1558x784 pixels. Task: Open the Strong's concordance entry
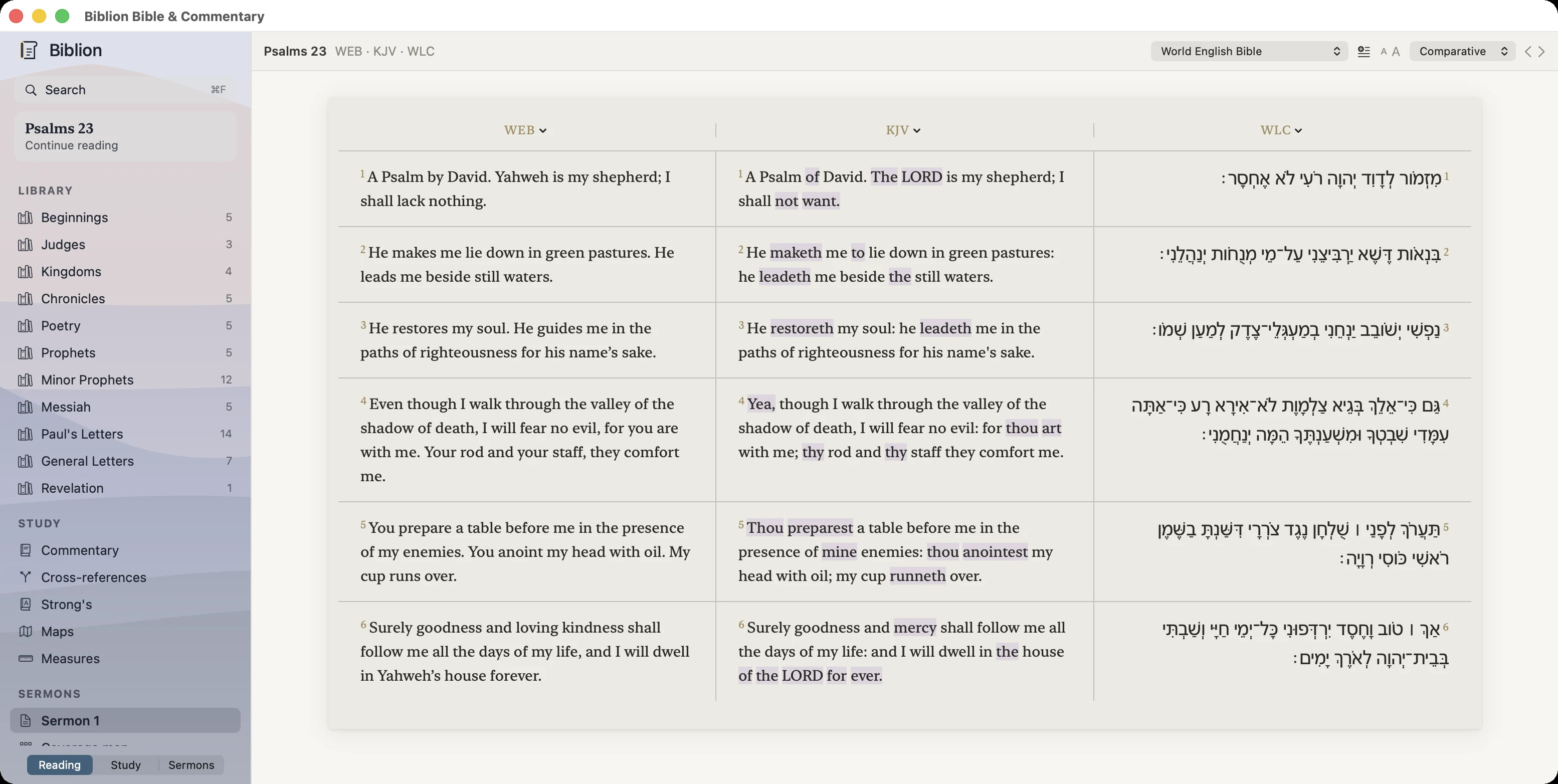coord(125,605)
